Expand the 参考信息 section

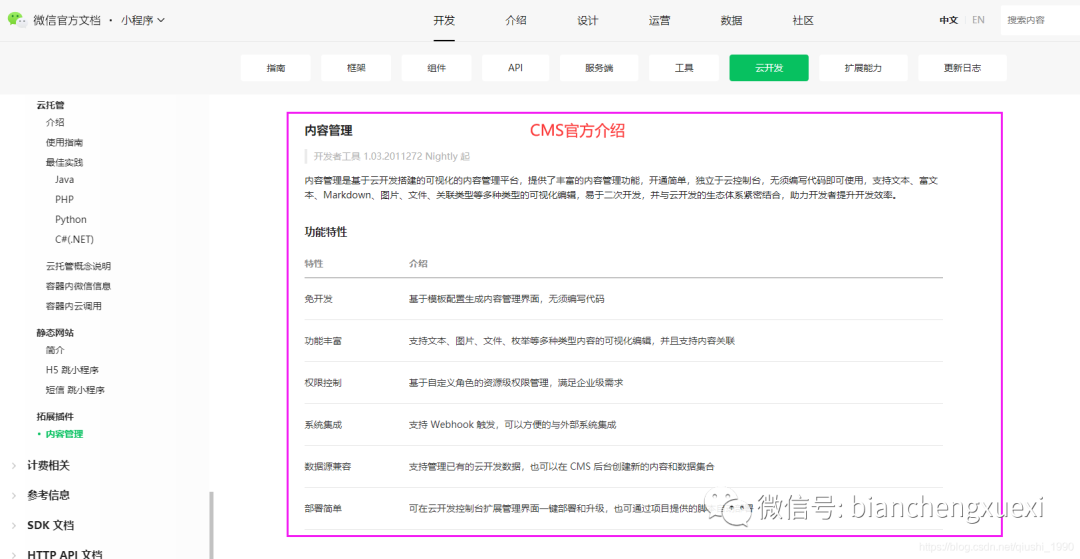[48, 496]
